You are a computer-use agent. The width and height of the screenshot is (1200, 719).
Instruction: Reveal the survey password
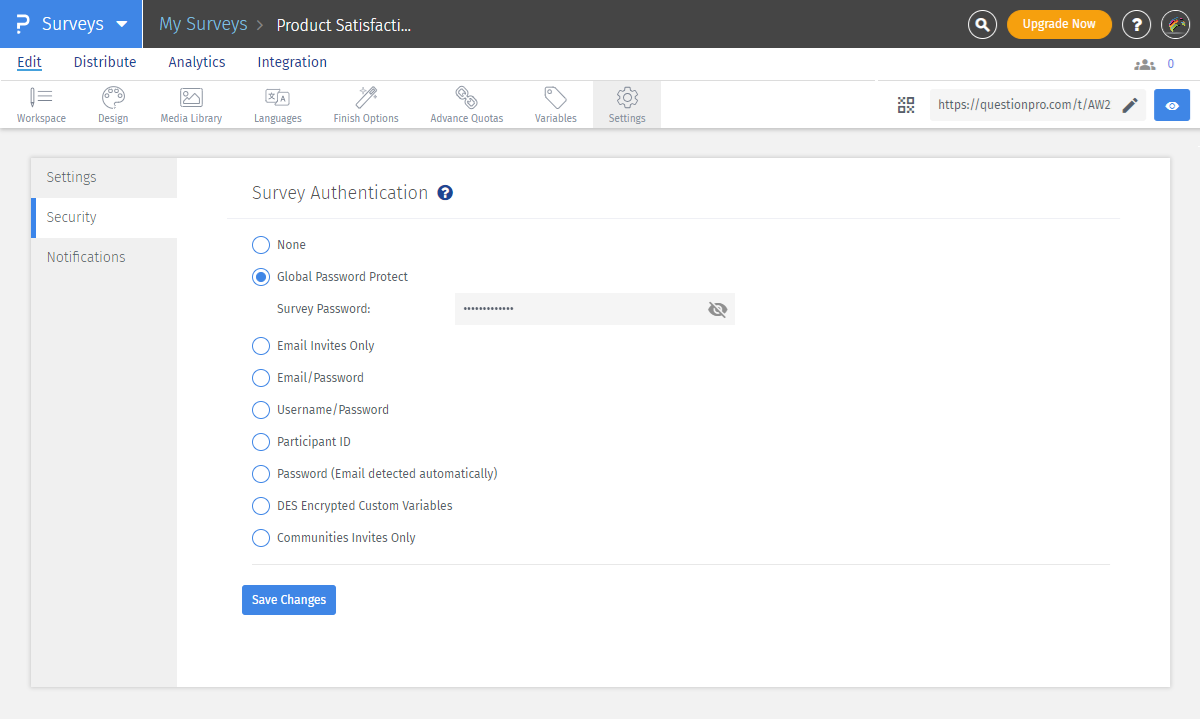[x=717, y=309]
